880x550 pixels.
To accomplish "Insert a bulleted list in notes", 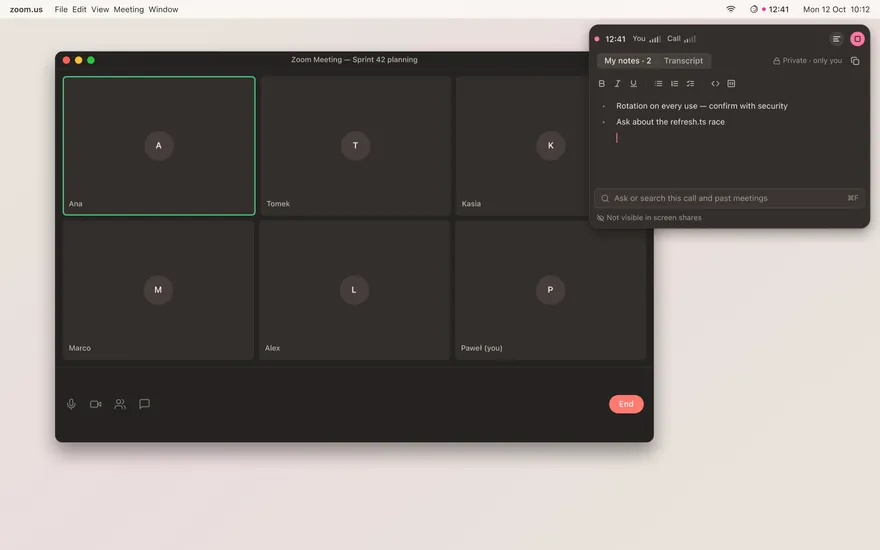I will click(658, 84).
